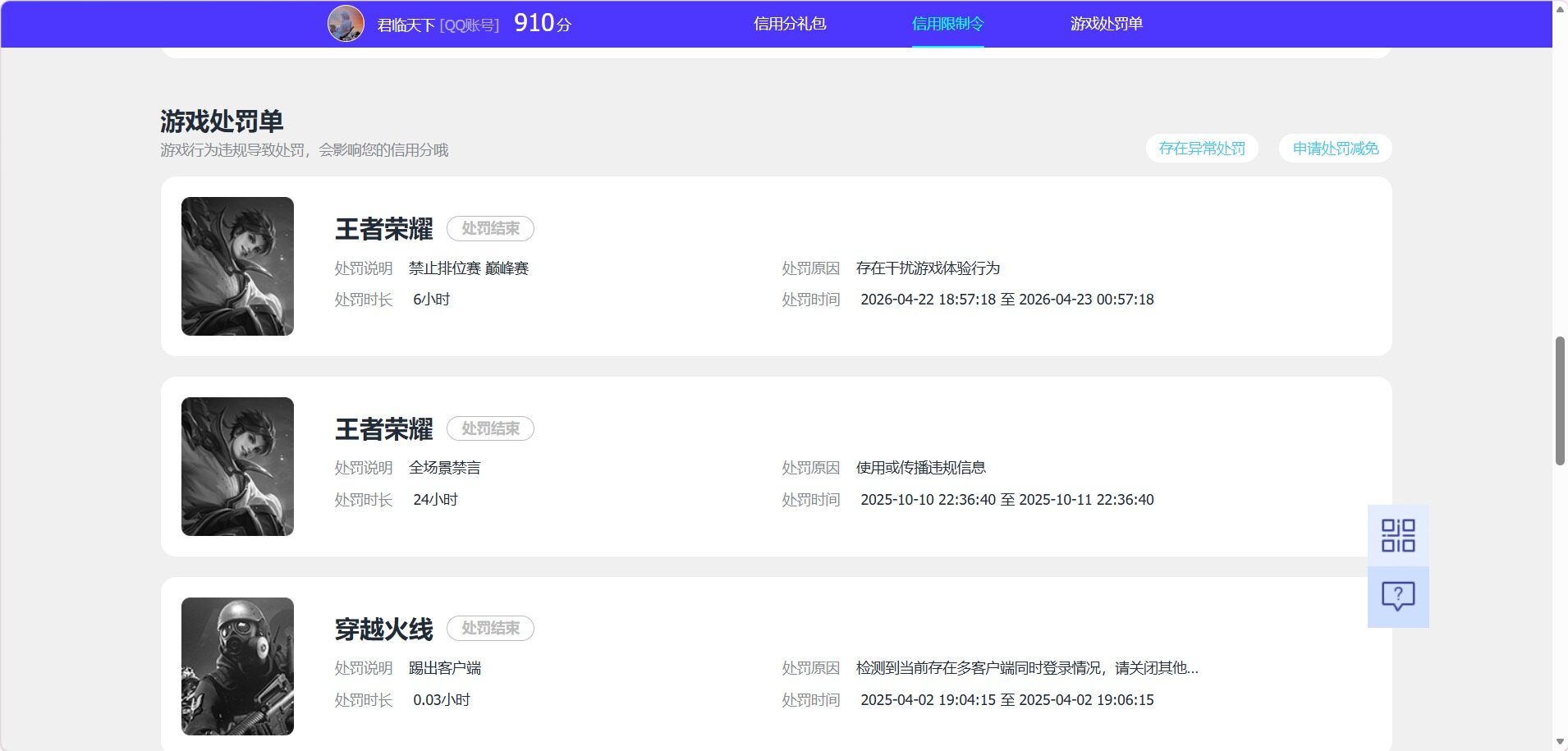Click reason text 使用或传播违规信息
The width and height of the screenshot is (1568, 751).
pyautogui.click(x=920, y=468)
